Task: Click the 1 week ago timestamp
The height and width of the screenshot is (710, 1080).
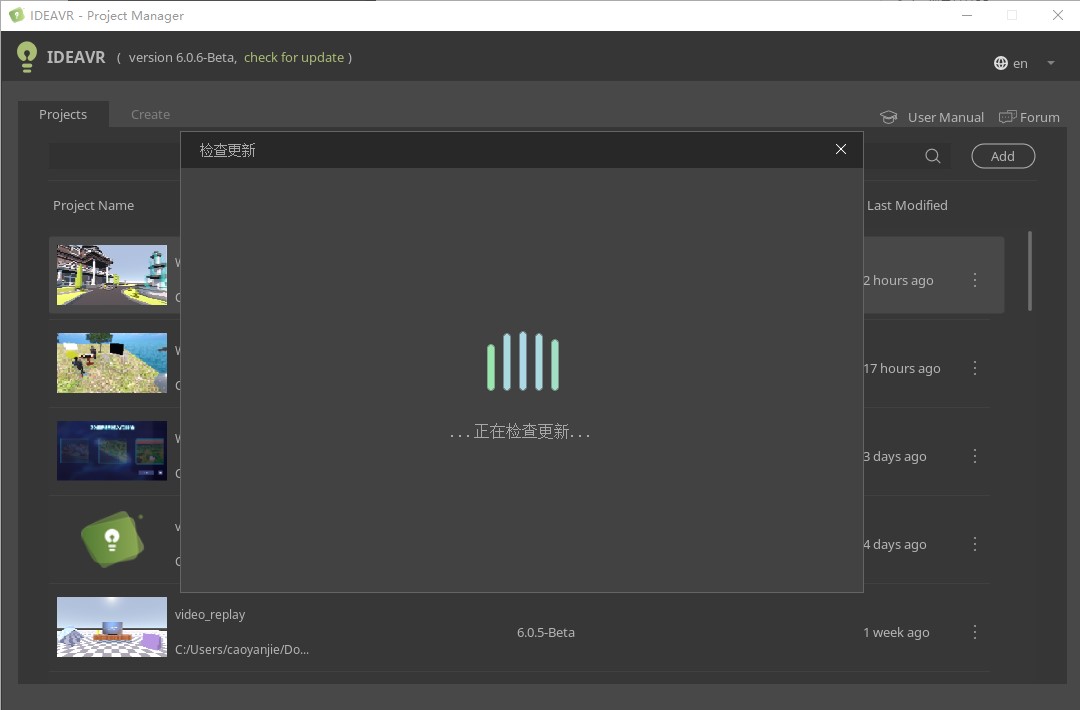Action: click(x=896, y=632)
